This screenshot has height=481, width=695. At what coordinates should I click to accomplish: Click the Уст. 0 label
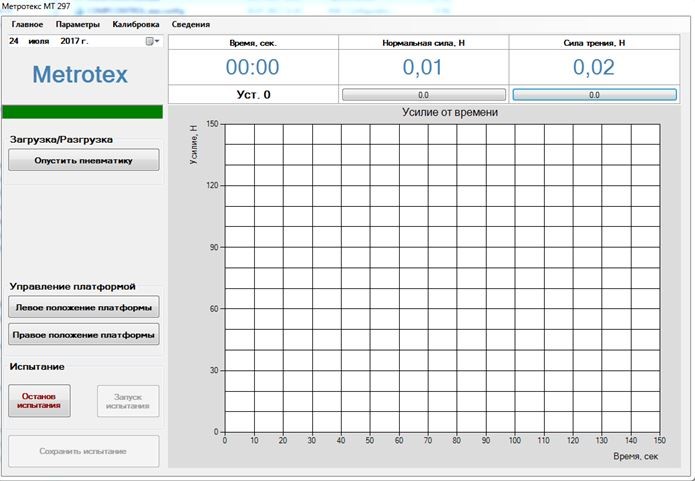(253, 95)
